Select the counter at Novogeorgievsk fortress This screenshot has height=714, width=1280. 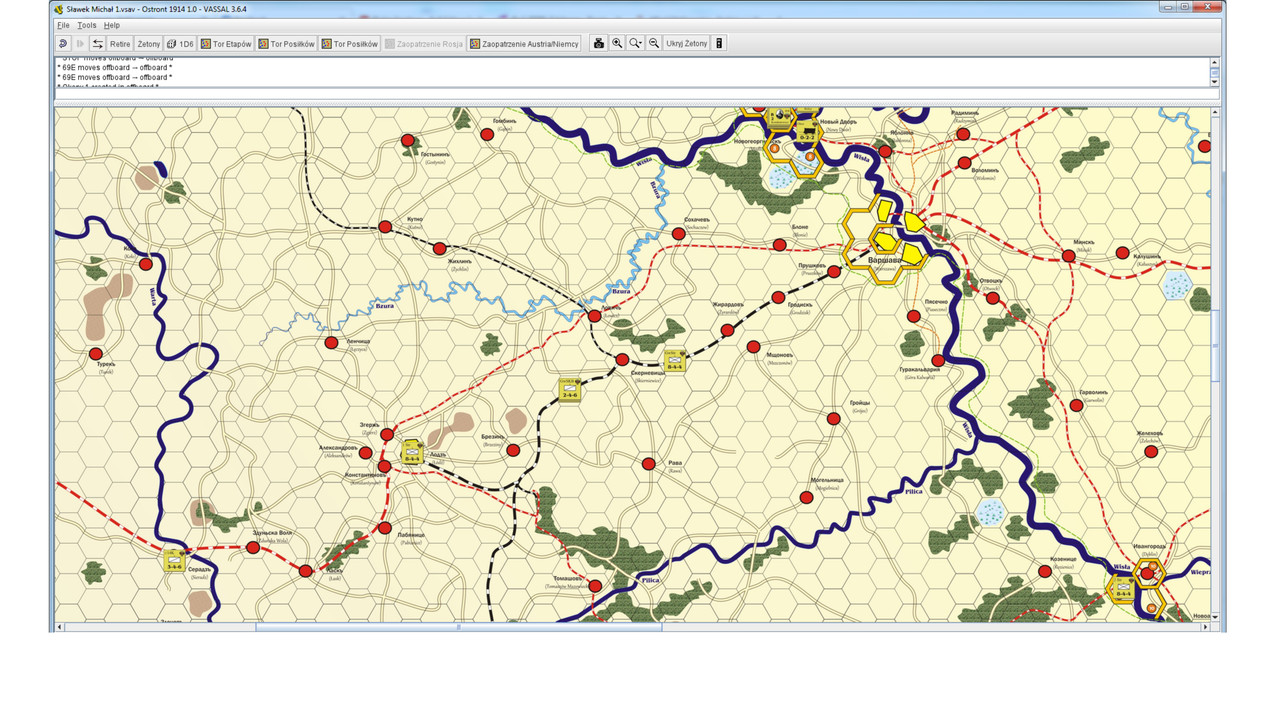(778, 118)
